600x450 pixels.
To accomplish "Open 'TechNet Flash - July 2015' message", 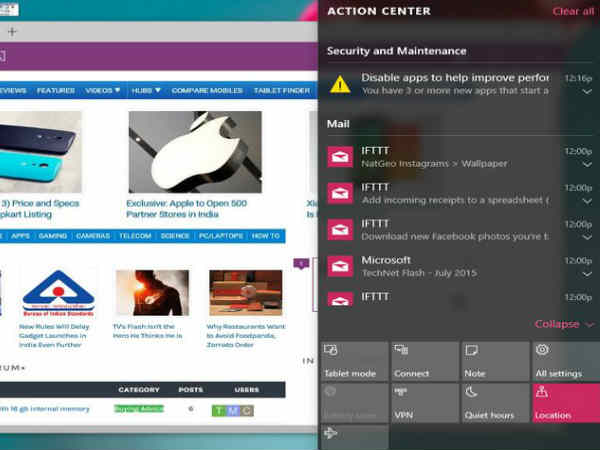I will 419,273.
